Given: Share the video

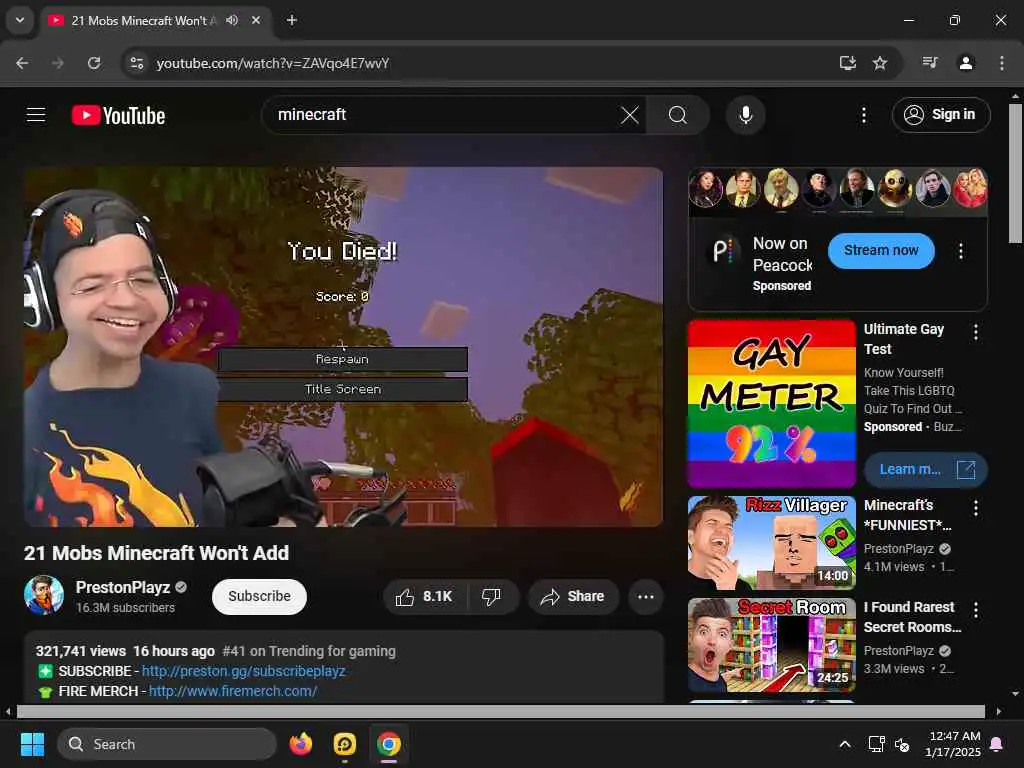Looking at the screenshot, I should pos(573,596).
